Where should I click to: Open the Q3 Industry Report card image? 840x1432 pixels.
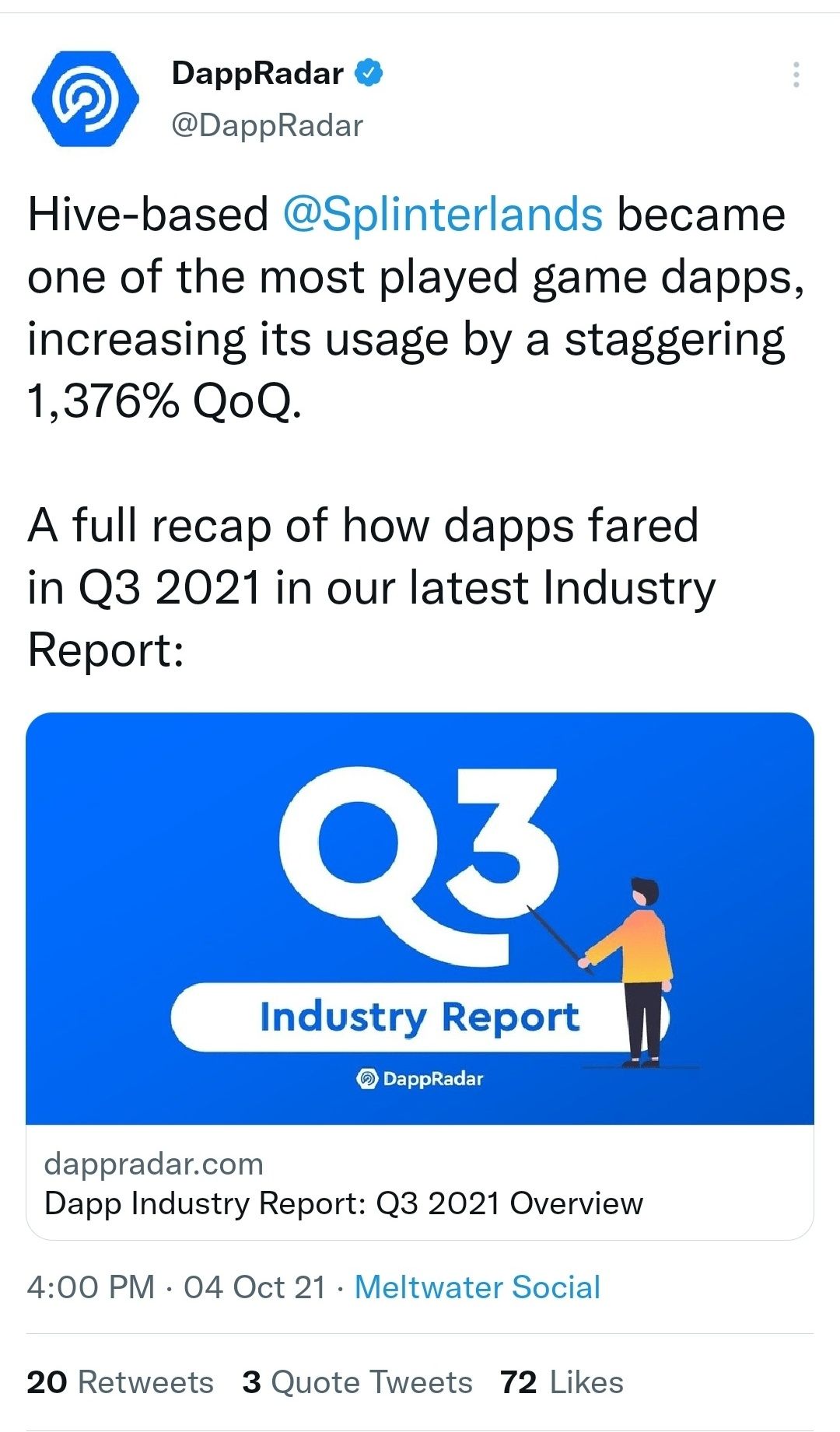point(420,918)
